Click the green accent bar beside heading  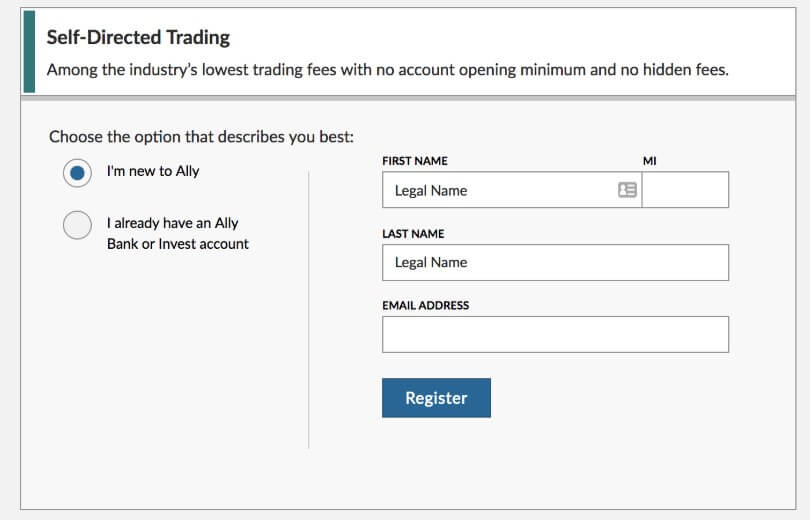pyautogui.click(x=29, y=52)
